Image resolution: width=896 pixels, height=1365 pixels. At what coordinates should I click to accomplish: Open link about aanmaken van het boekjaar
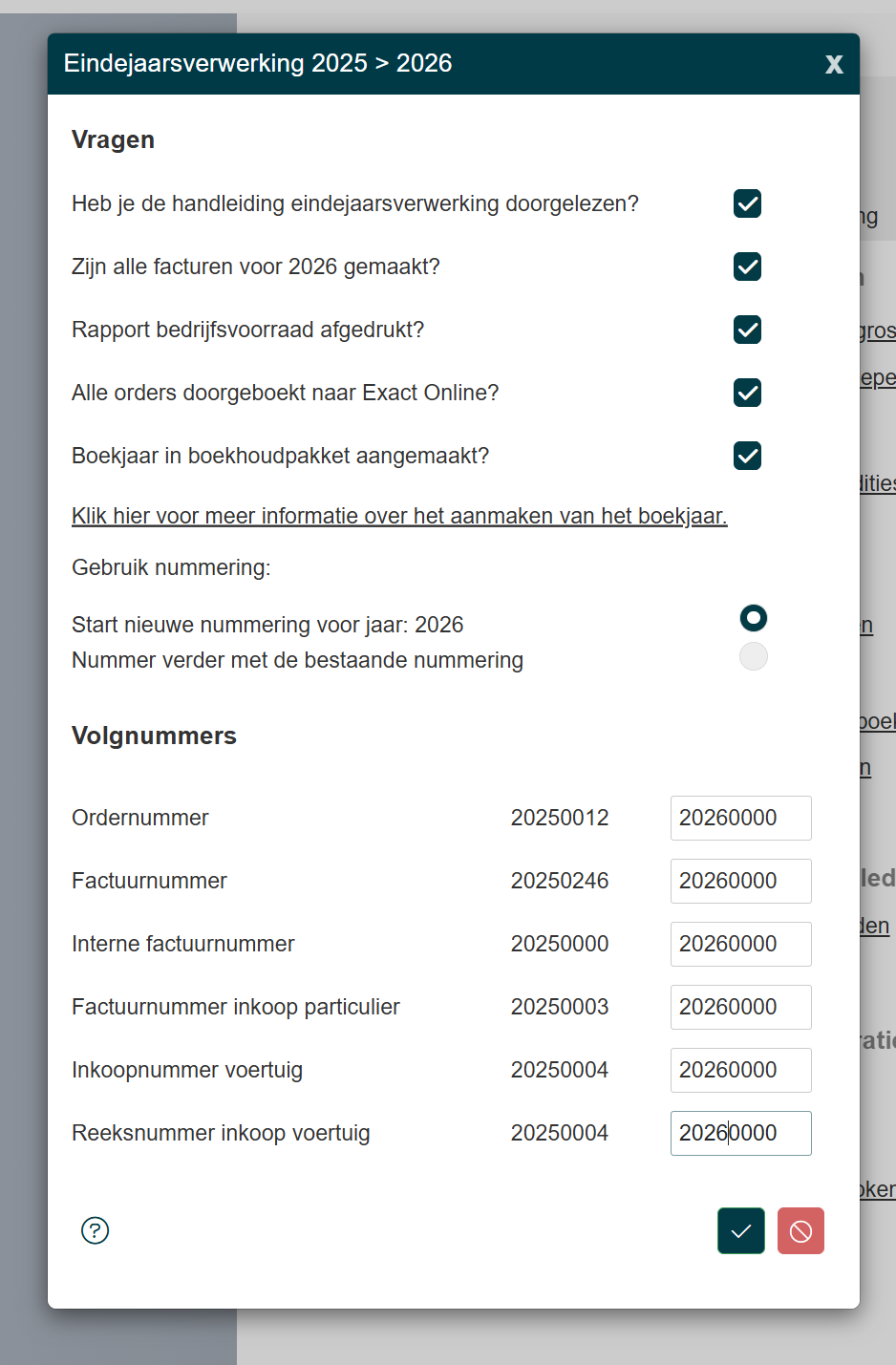[399, 516]
